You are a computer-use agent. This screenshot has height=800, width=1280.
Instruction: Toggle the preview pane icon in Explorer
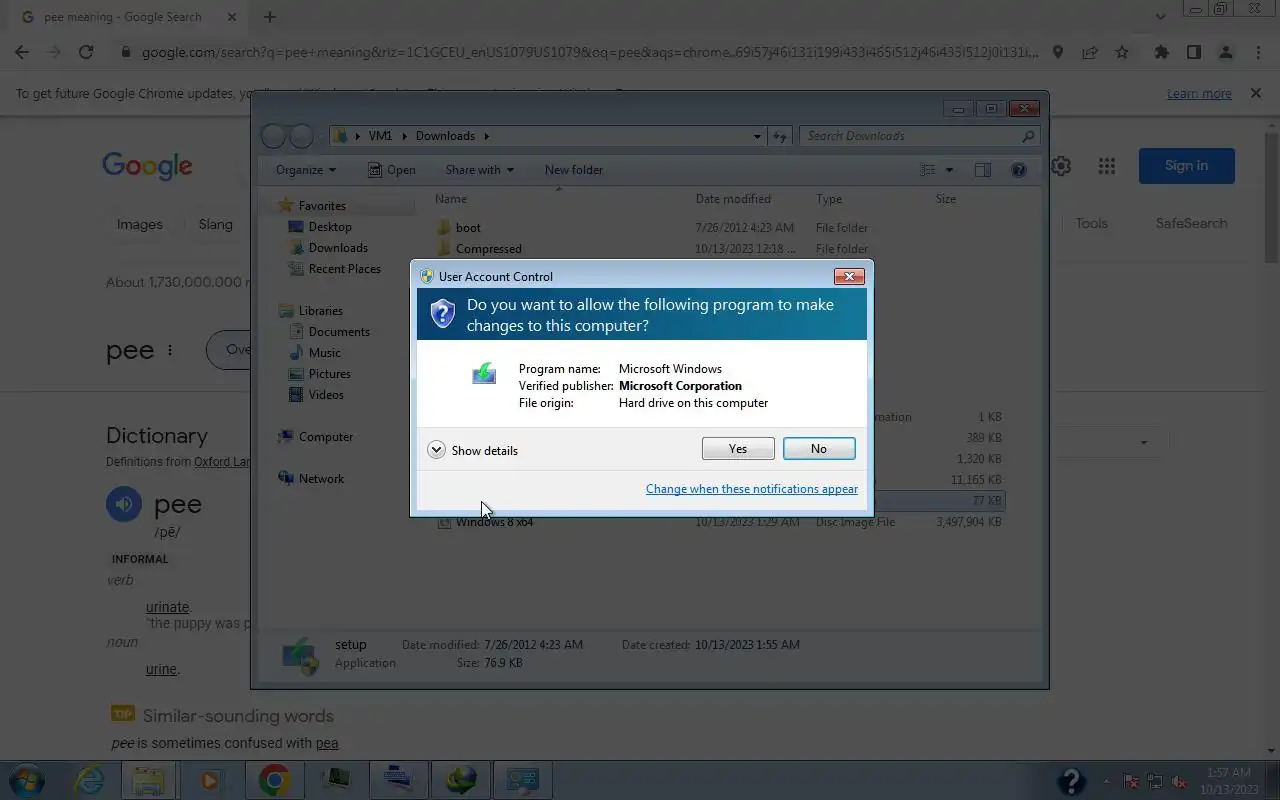[983, 170]
